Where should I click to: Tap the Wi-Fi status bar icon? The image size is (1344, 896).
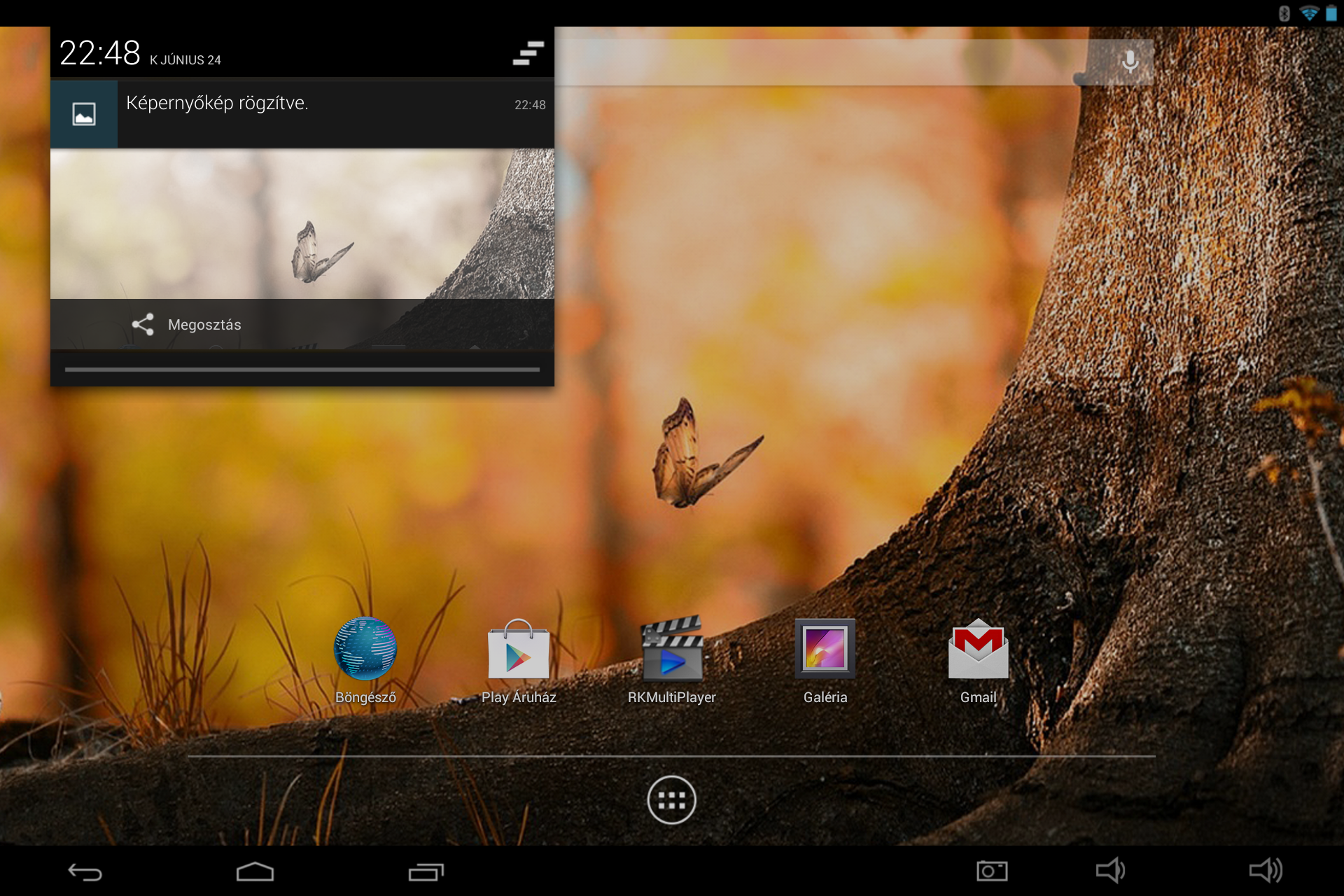(1309, 13)
